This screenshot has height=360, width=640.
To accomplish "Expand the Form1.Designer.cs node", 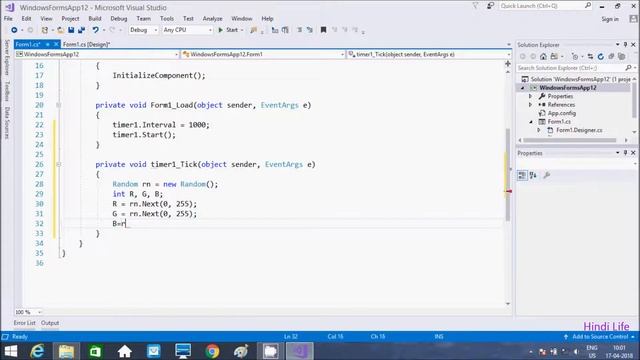I will (x=539, y=130).
